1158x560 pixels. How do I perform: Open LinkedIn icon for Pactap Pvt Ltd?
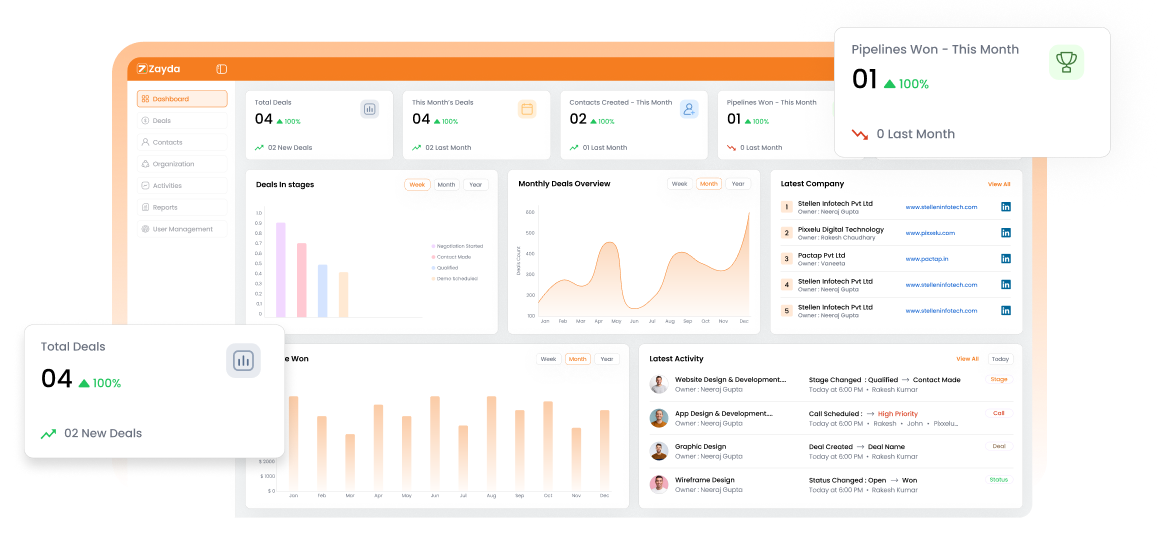(1005, 259)
